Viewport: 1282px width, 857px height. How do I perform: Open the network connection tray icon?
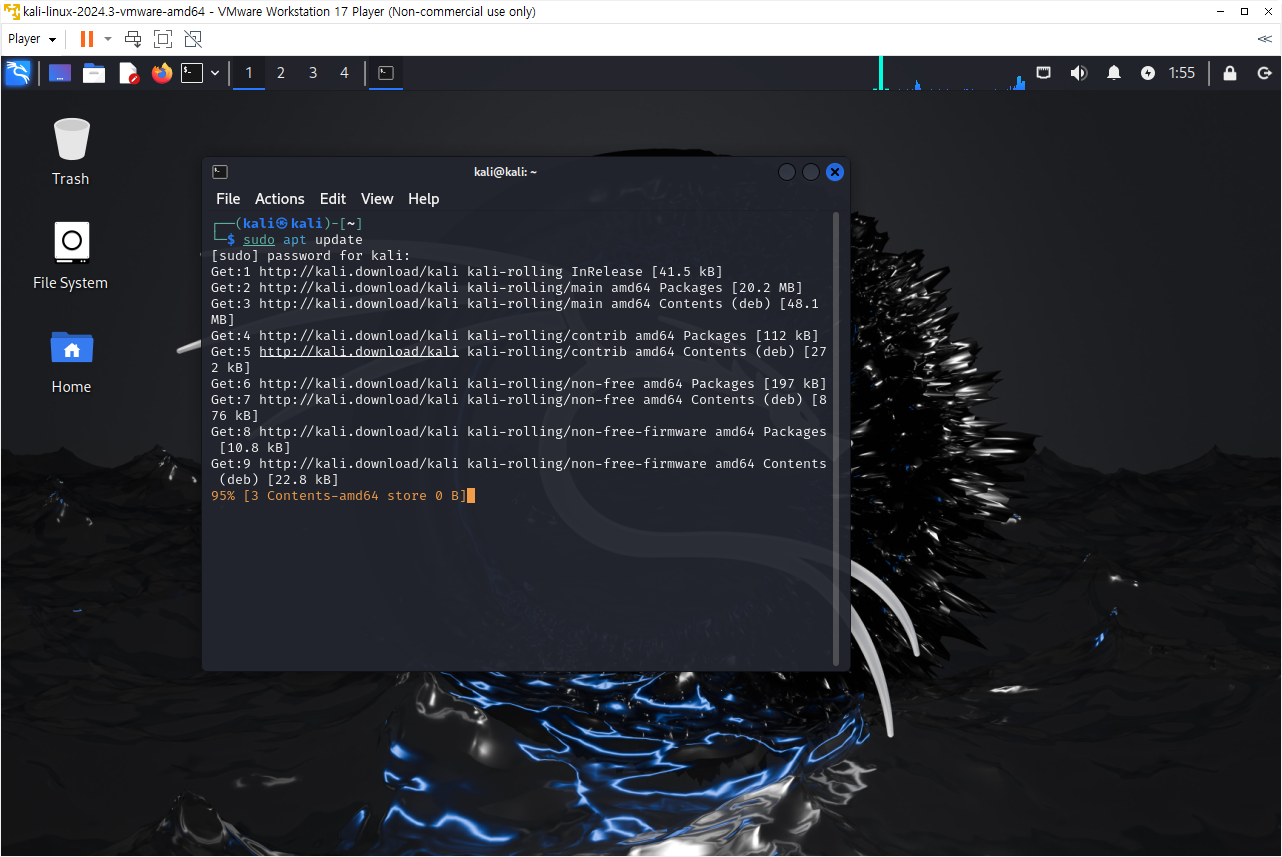click(1043, 73)
